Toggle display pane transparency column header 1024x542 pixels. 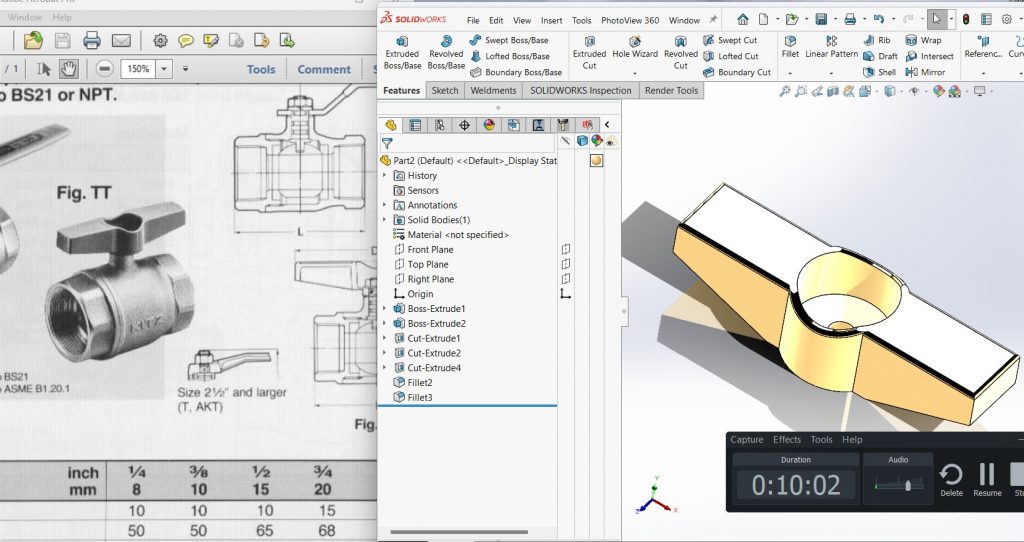[x=611, y=140]
